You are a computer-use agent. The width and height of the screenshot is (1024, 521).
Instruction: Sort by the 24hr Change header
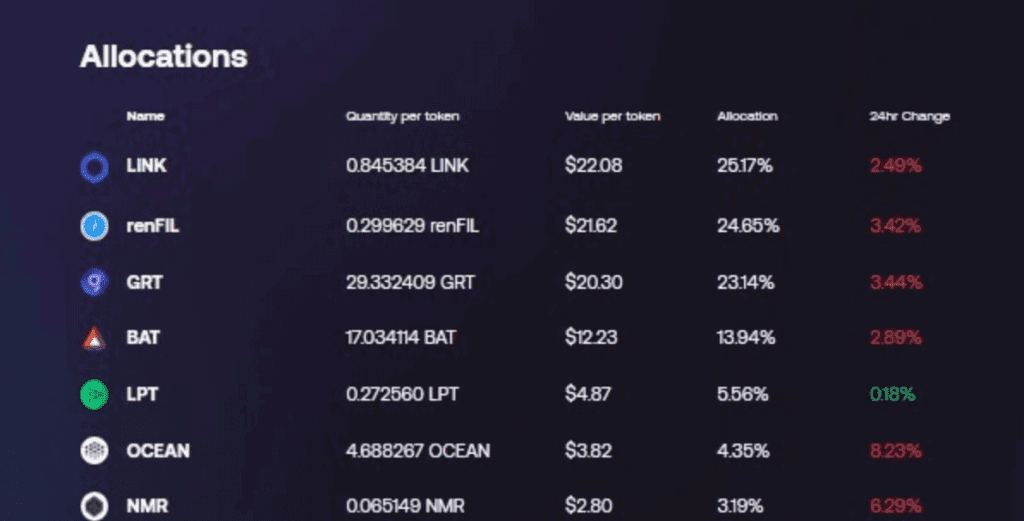pyautogui.click(x=909, y=116)
